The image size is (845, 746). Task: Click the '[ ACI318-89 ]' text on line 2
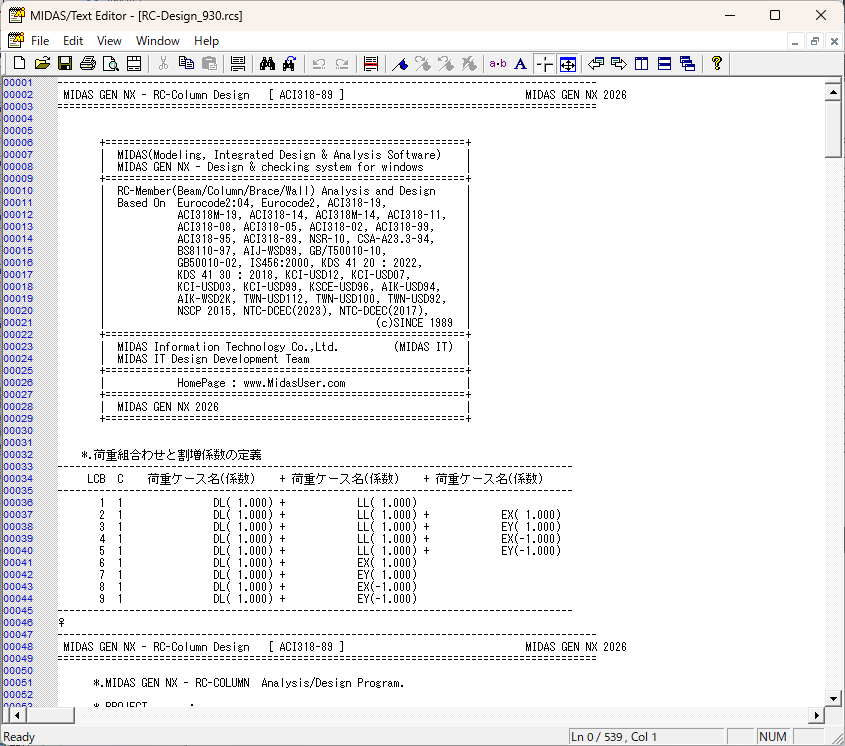point(306,95)
